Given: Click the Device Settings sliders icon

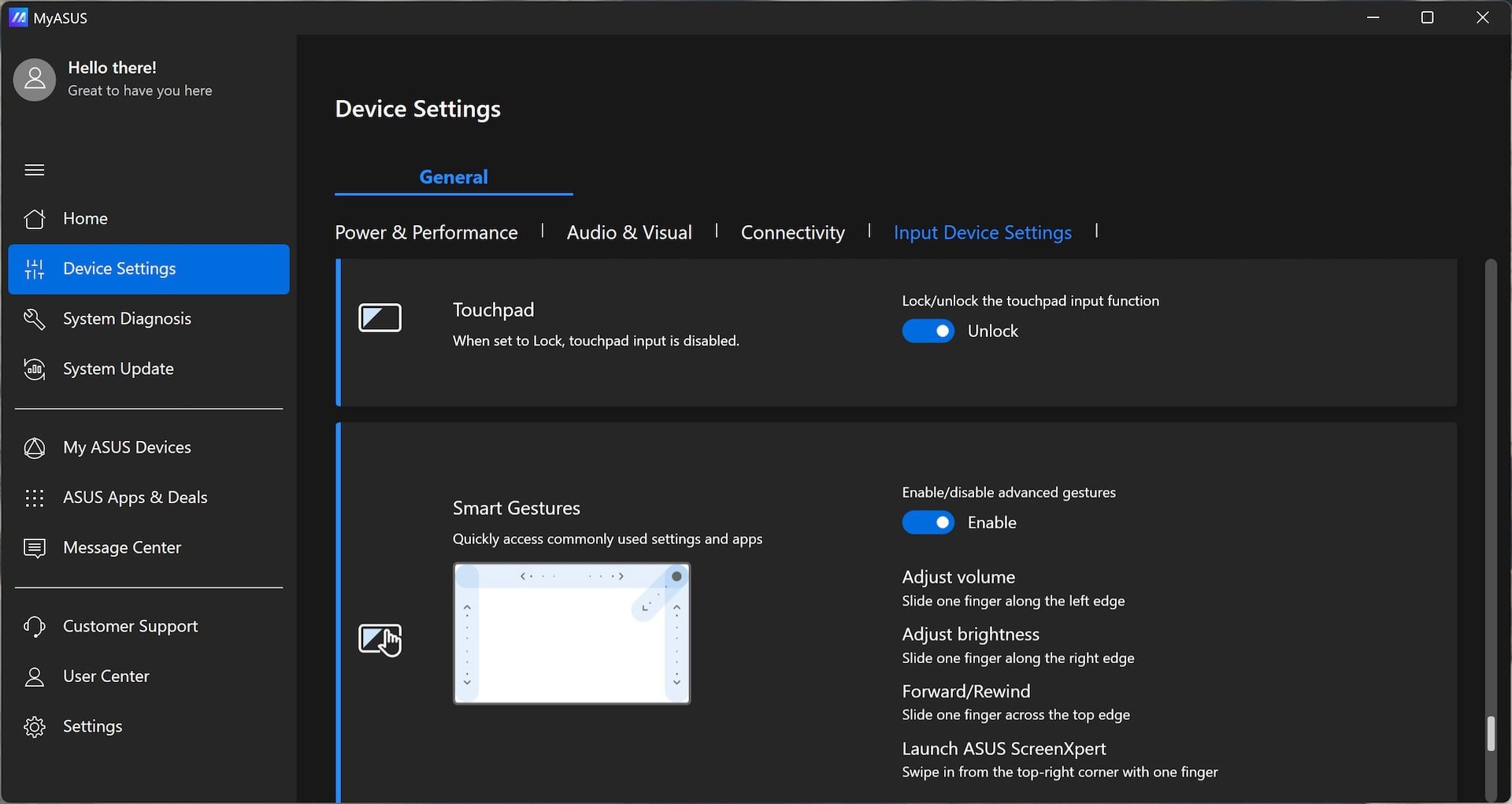Looking at the screenshot, I should (x=35, y=269).
